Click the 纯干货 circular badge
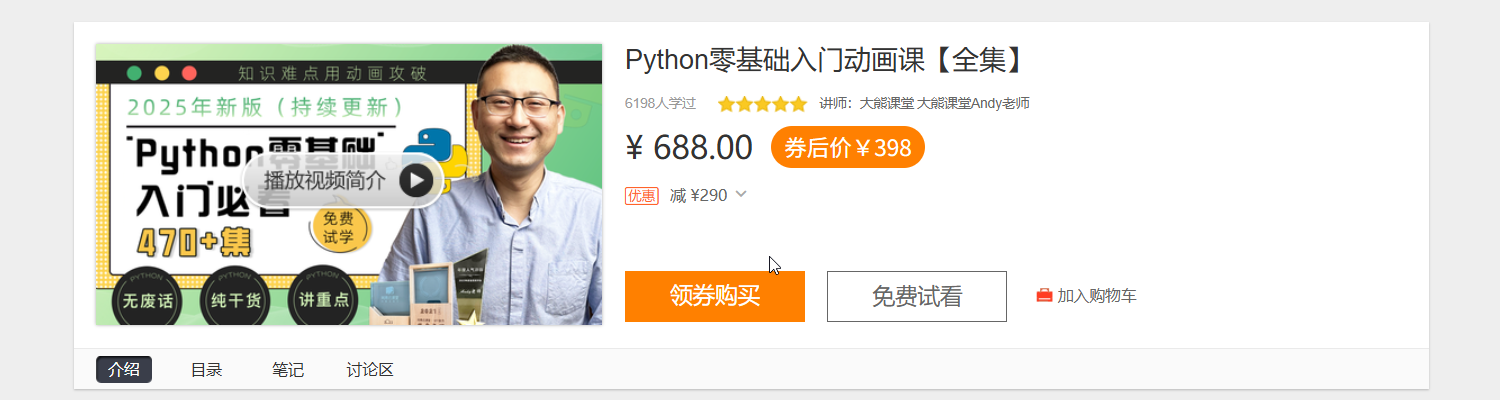The image size is (1500, 400). 233,296
